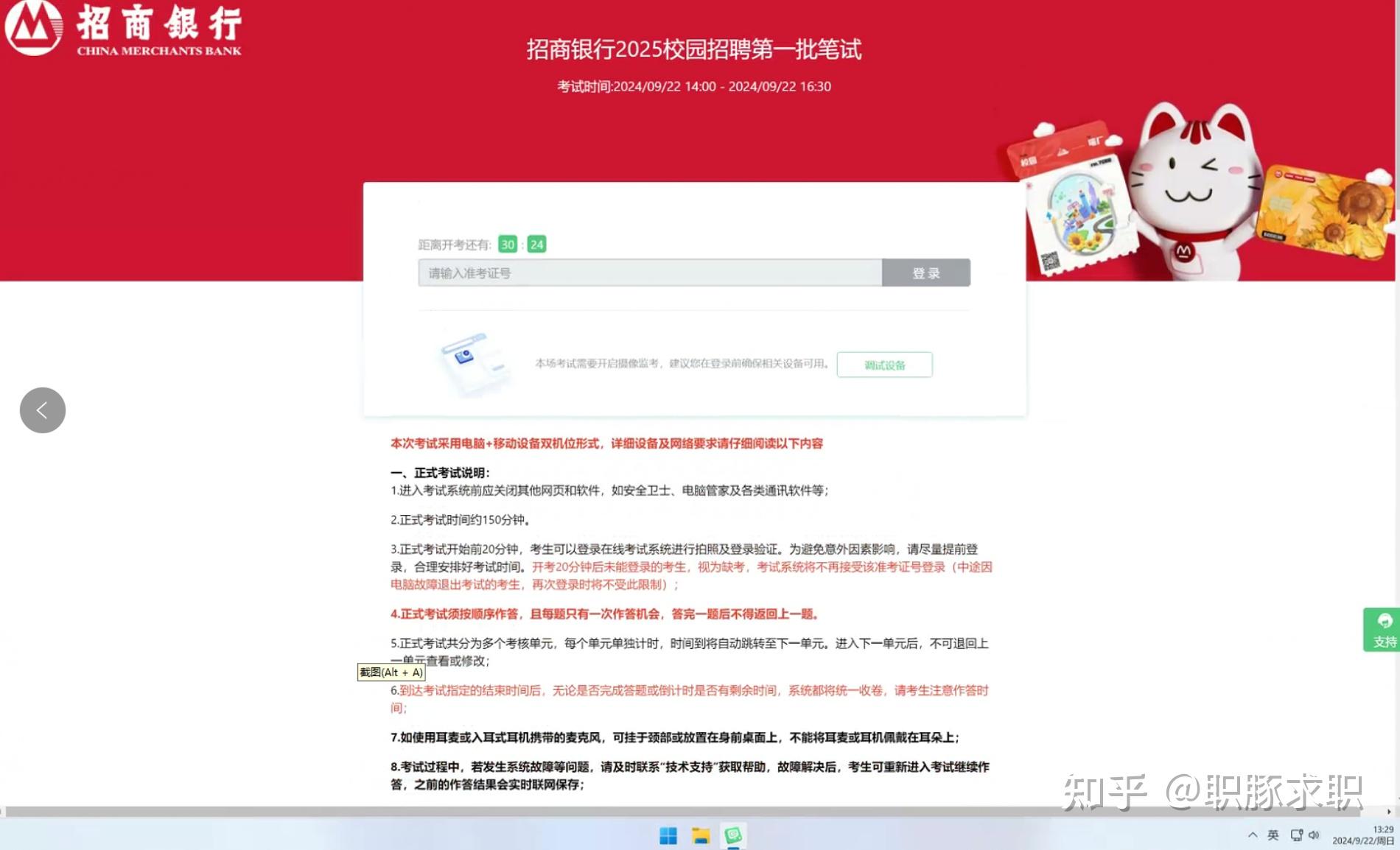Select the 登录 login button
This screenshot has height=850, width=1400.
click(926, 273)
